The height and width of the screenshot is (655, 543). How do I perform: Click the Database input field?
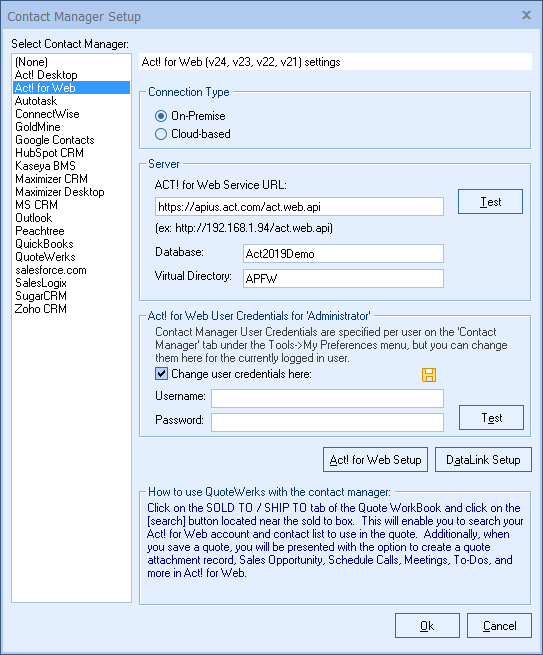pyautogui.click(x=343, y=254)
